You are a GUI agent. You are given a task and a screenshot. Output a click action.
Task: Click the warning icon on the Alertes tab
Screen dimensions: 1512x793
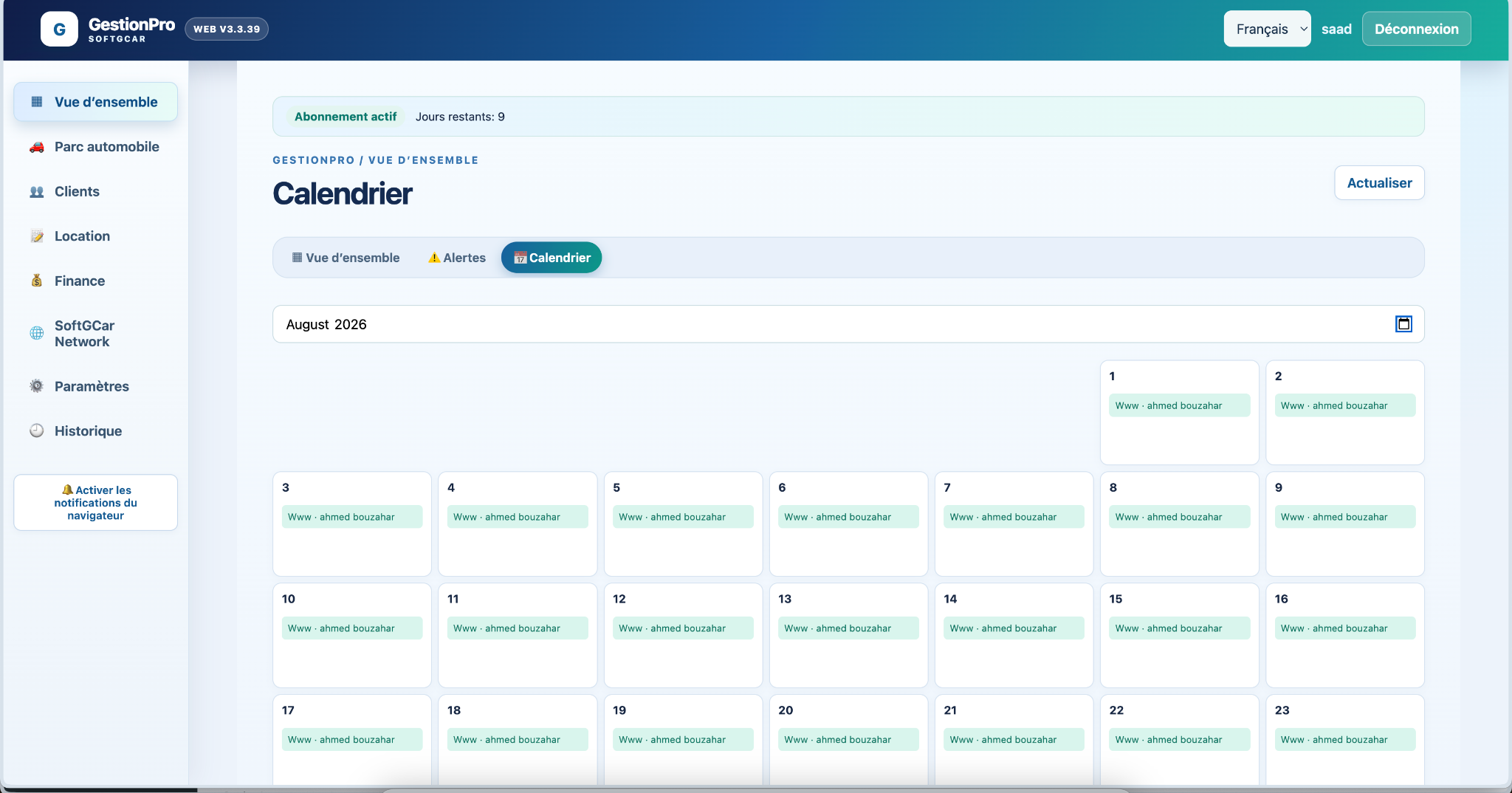pyautogui.click(x=434, y=258)
